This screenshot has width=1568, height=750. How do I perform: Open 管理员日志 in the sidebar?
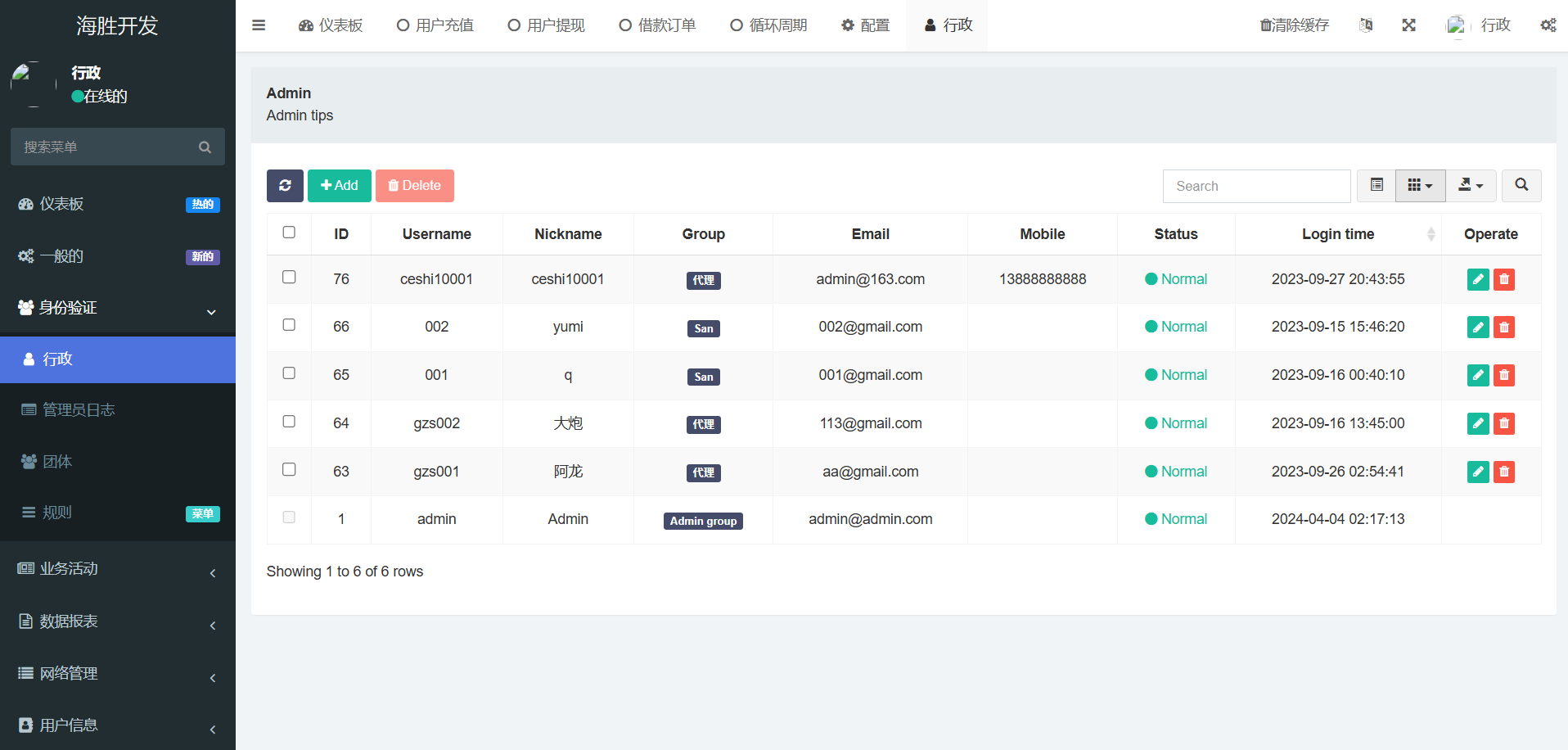click(x=79, y=410)
